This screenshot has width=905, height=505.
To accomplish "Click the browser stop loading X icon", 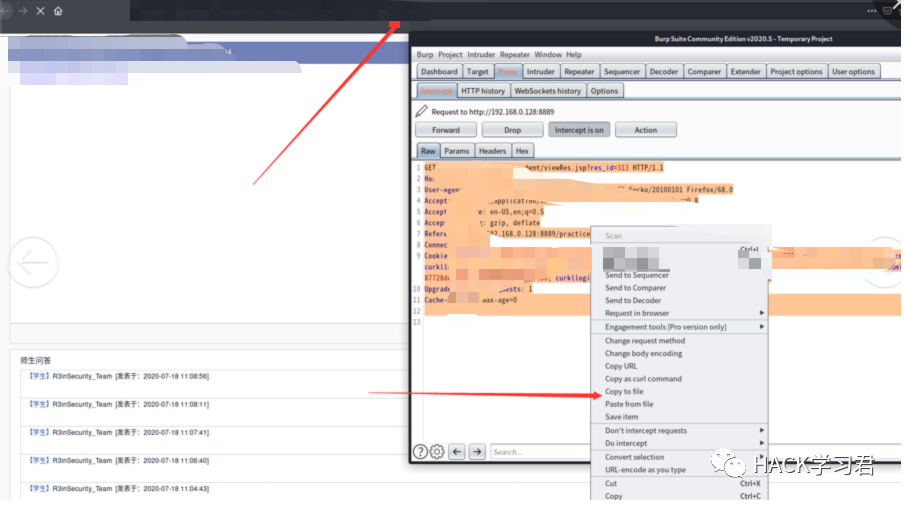I will (40, 11).
